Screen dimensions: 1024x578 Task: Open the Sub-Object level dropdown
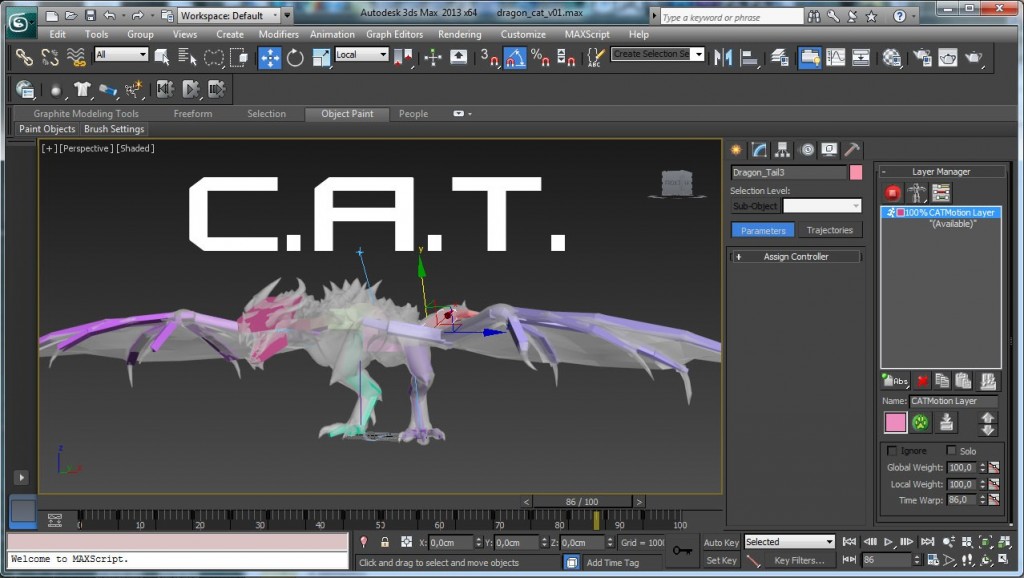(822, 206)
